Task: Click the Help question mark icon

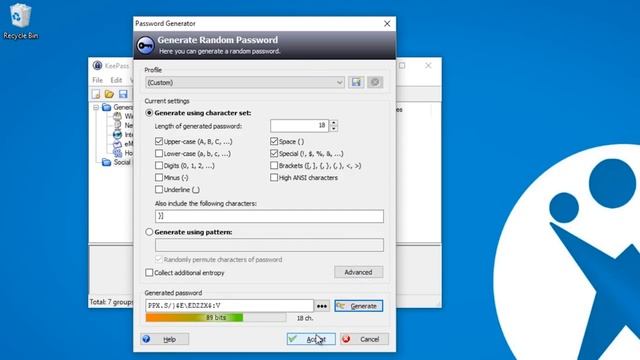Action: click(x=146, y=339)
